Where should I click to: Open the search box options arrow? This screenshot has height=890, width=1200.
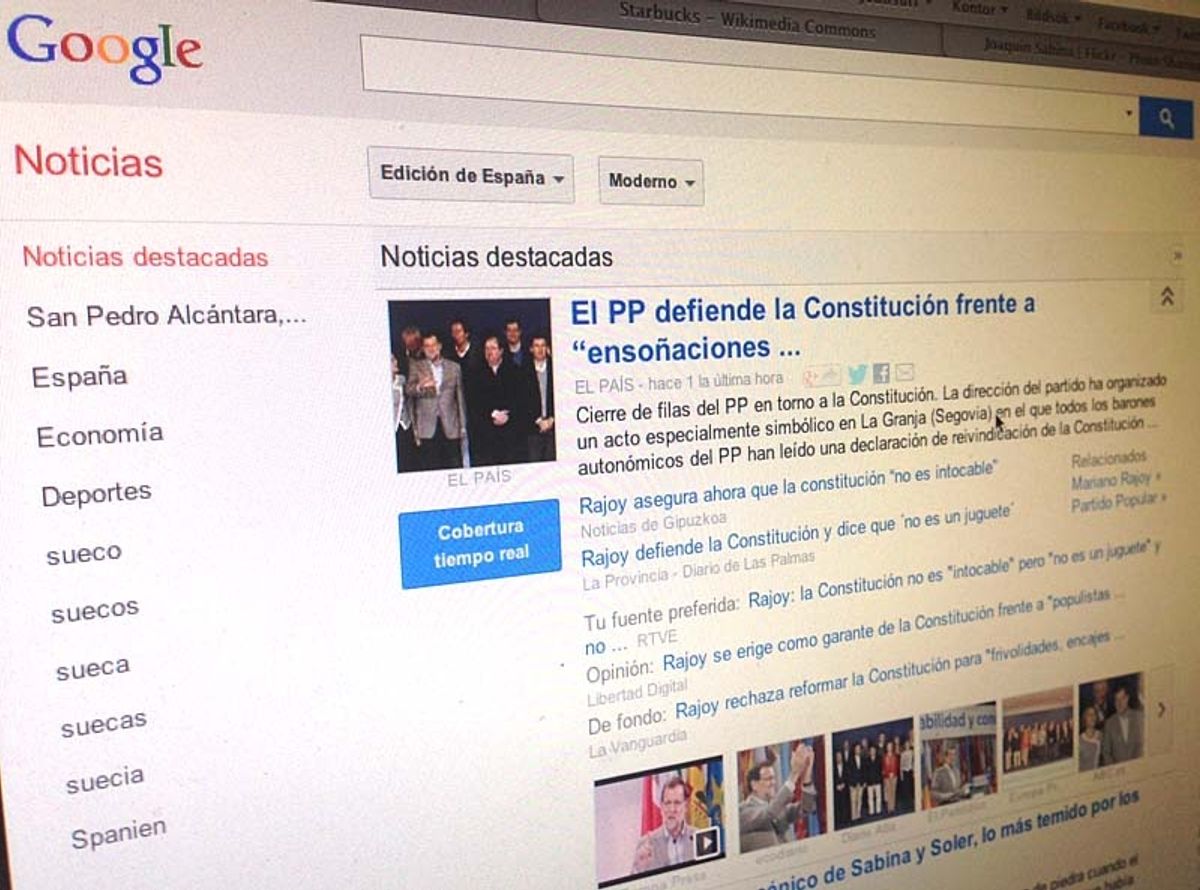(1129, 113)
